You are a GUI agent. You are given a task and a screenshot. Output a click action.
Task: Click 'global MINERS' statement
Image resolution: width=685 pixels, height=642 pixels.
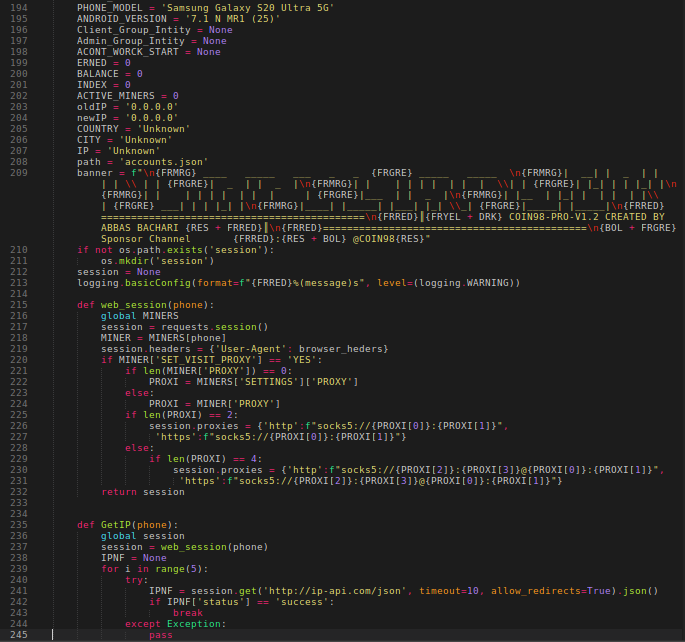coord(140,316)
